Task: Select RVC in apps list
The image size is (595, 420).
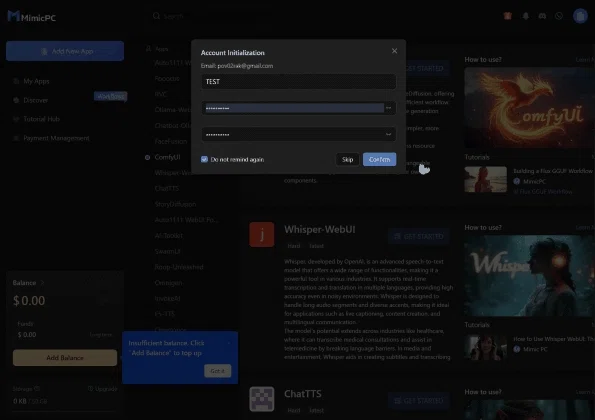Action: (x=161, y=94)
